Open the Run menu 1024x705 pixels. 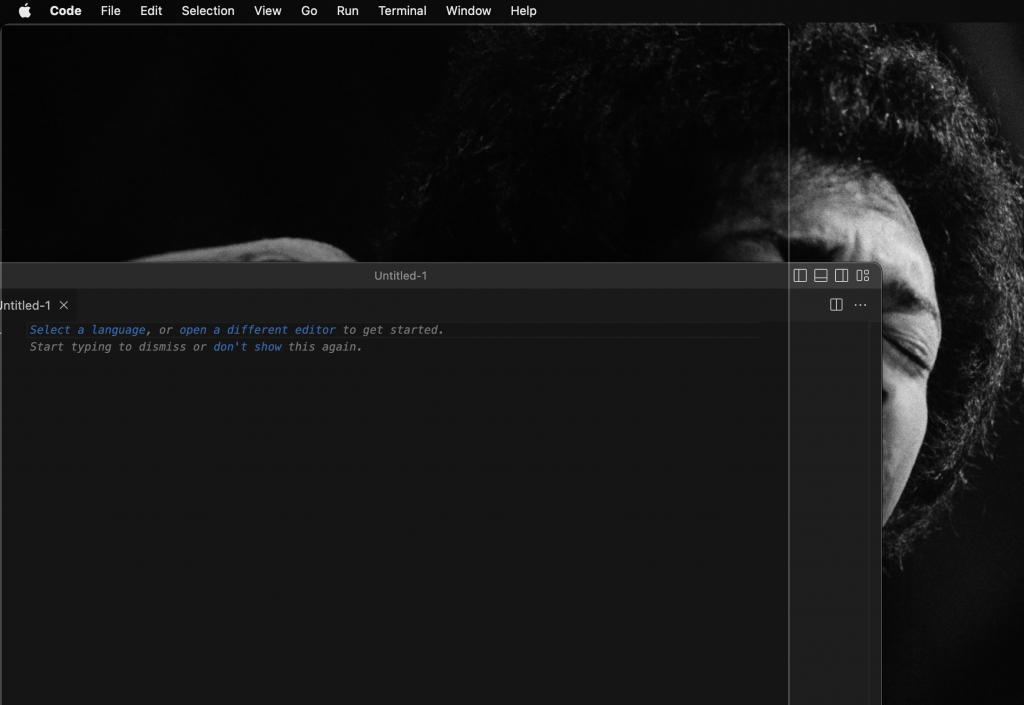[x=347, y=11]
